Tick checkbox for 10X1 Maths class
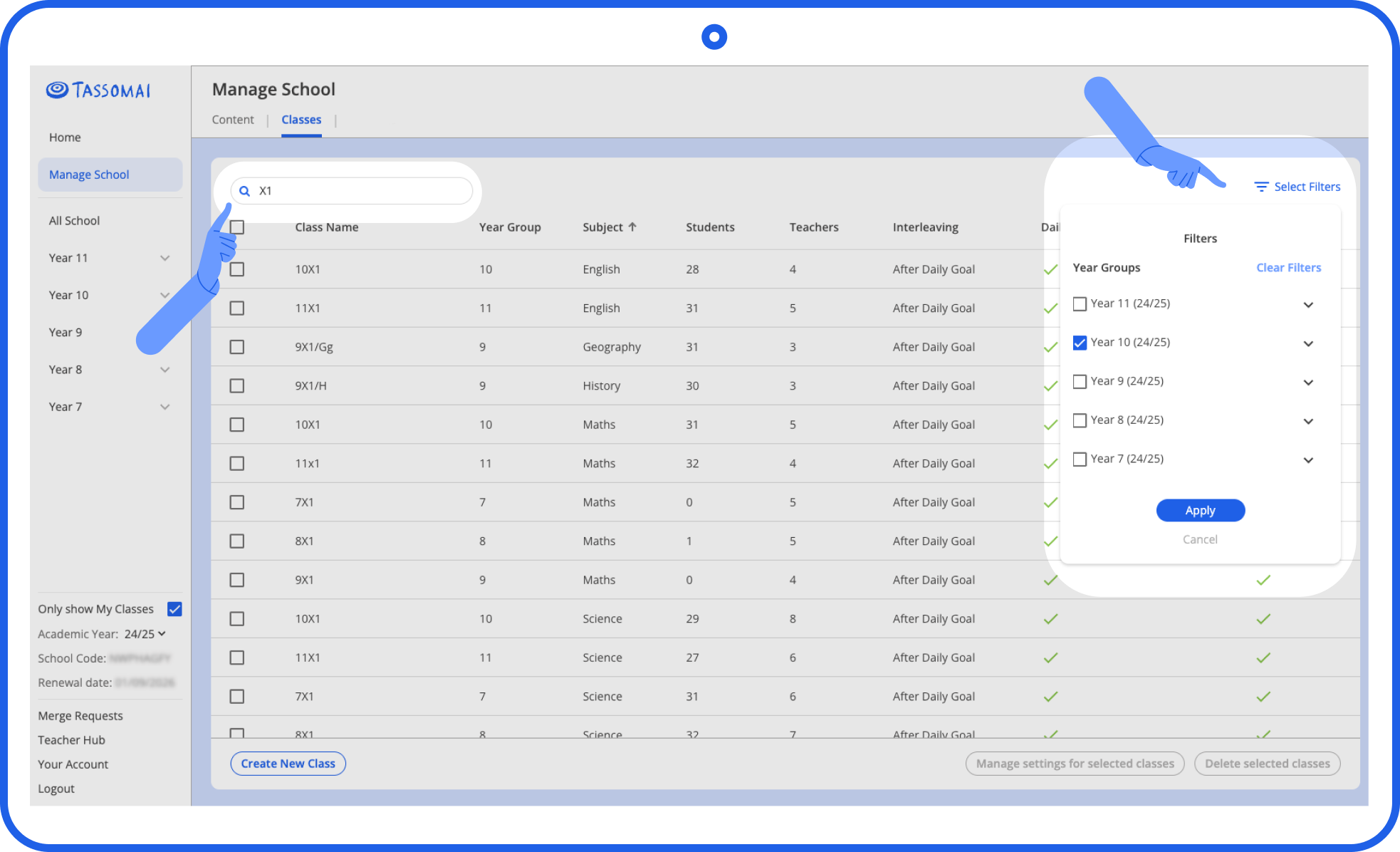 [237, 425]
